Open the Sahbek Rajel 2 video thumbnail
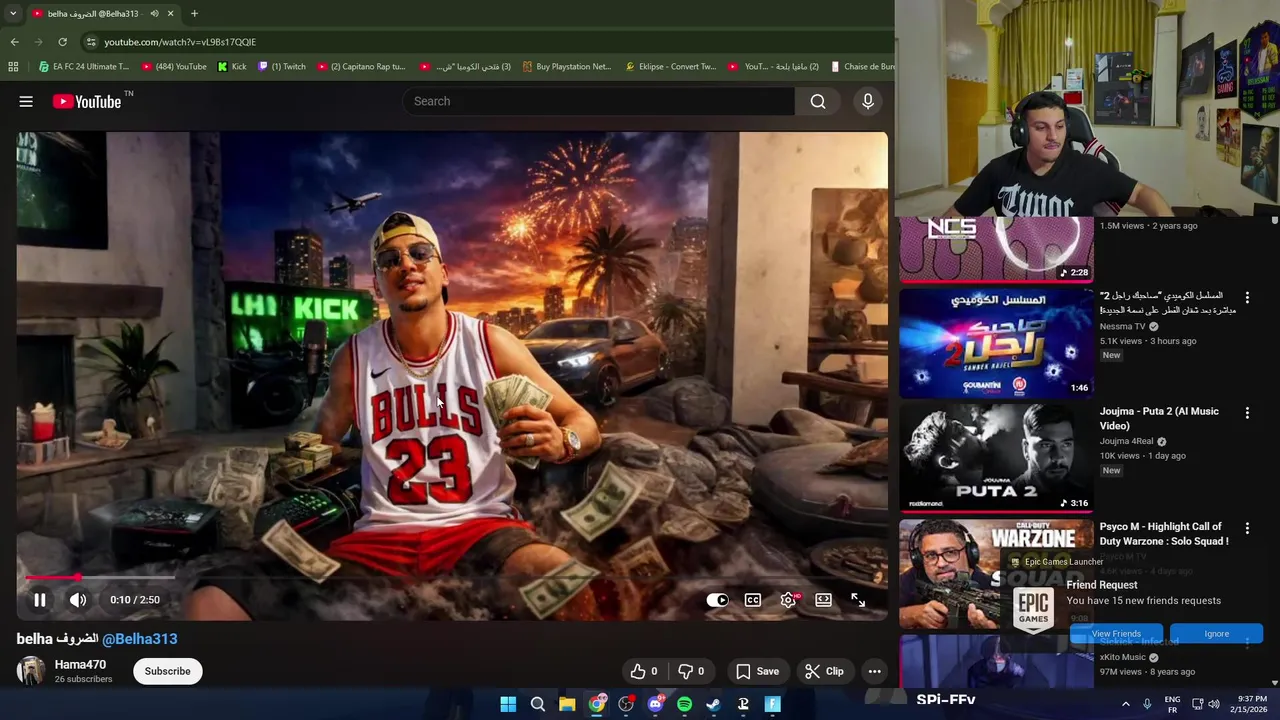Image resolution: width=1280 pixels, height=720 pixels. click(x=996, y=343)
